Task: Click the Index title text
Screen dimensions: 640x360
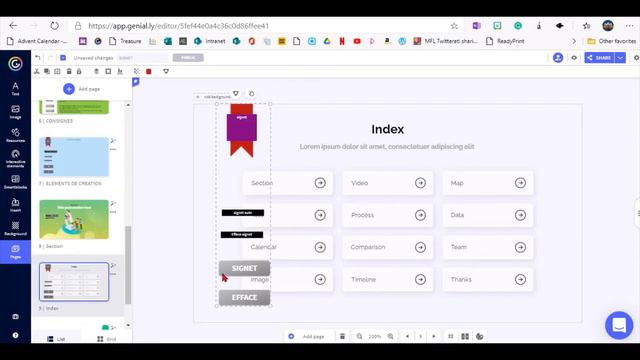Action: tap(387, 129)
